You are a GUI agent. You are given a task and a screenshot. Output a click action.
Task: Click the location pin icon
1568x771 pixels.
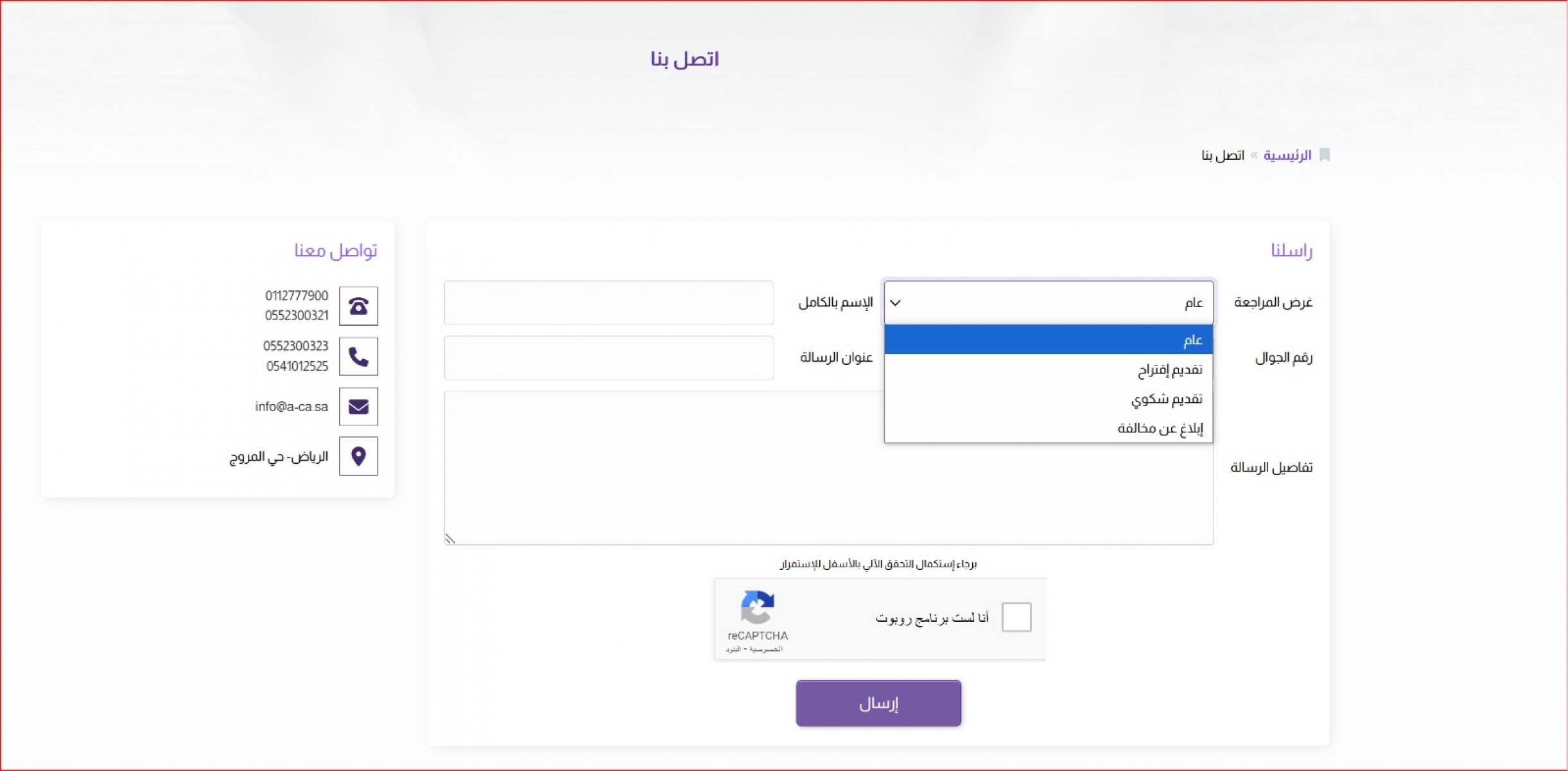pos(358,456)
